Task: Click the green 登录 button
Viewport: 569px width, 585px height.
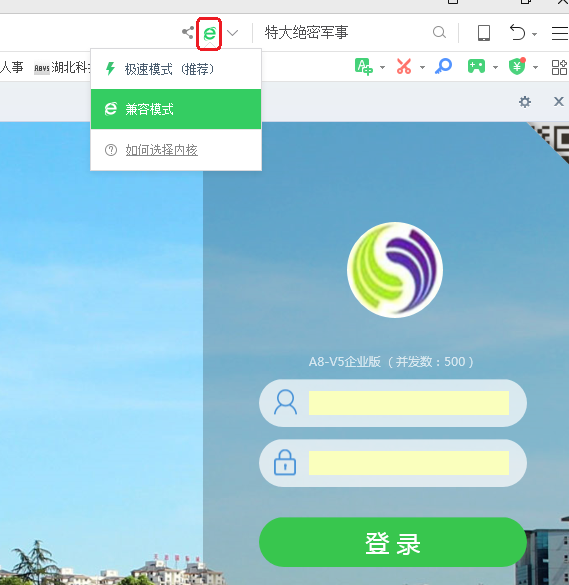Action: tap(393, 542)
